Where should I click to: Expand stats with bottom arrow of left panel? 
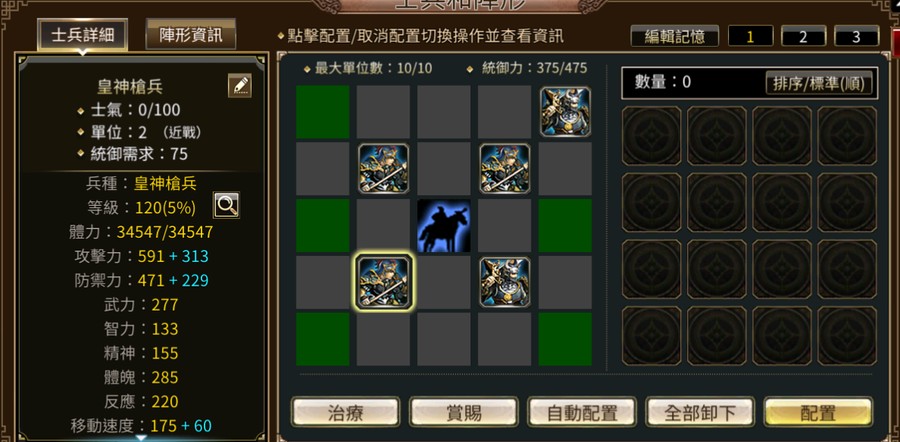coord(141,438)
